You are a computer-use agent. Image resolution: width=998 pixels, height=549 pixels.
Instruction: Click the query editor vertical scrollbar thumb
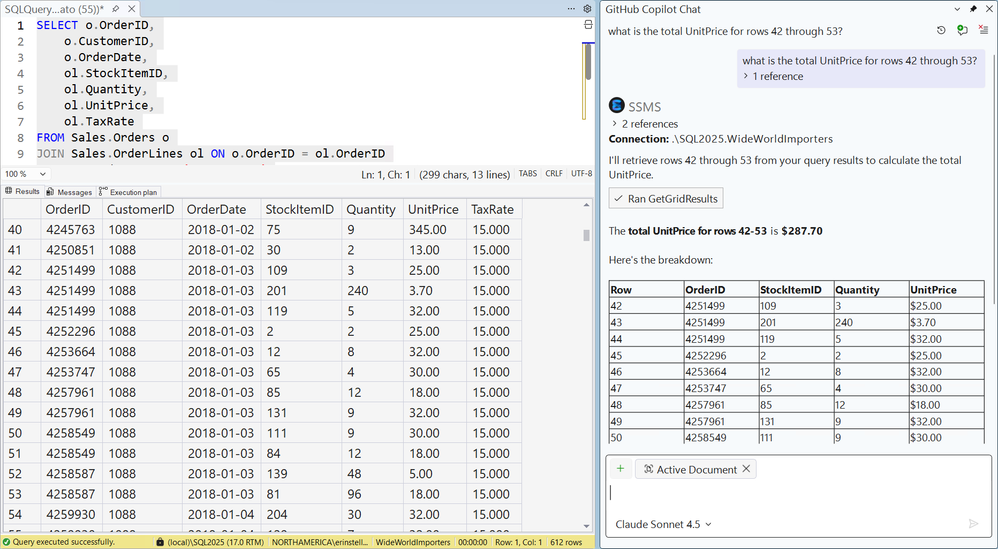588,60
